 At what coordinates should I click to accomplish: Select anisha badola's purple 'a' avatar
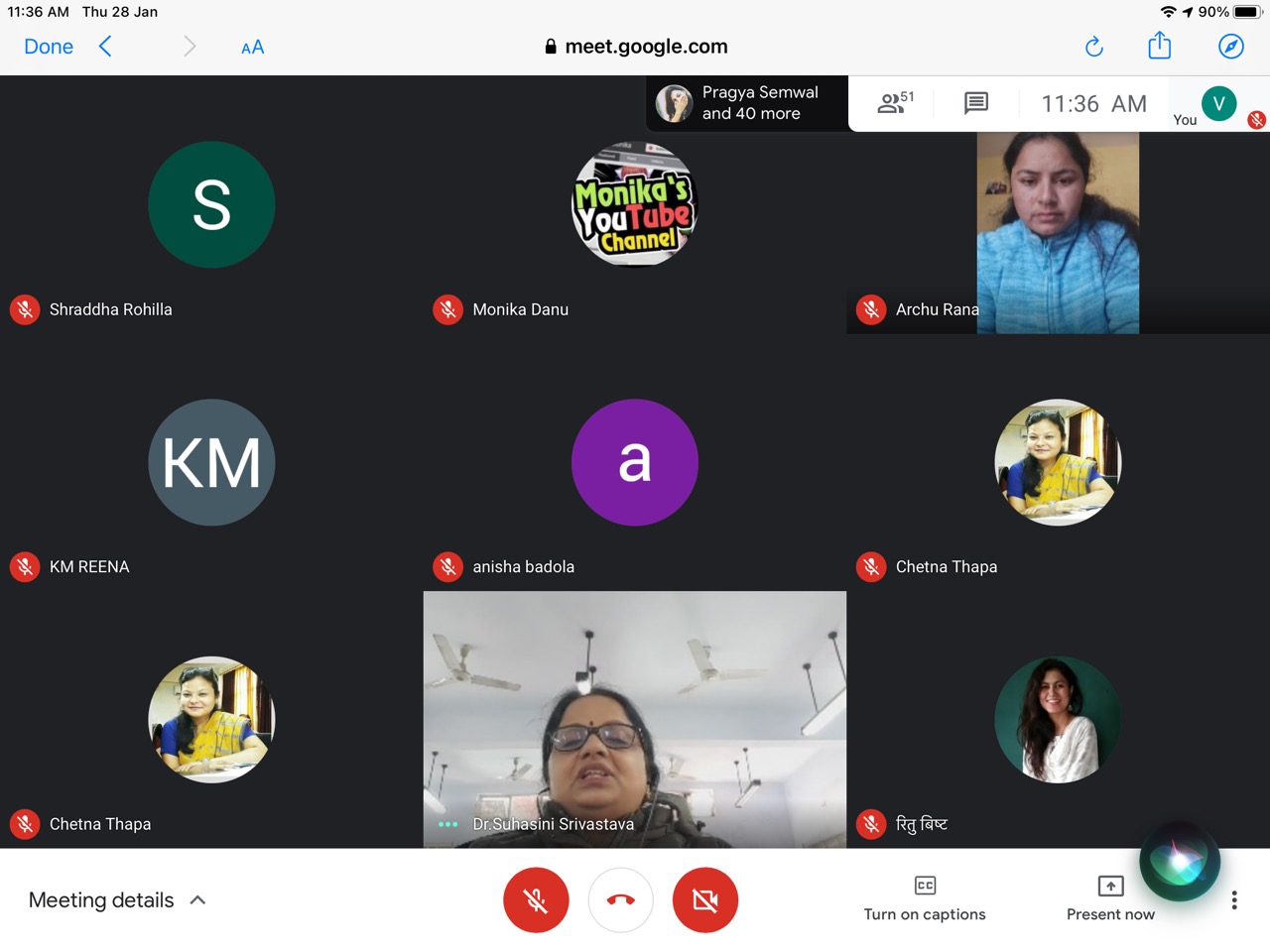[x=635, y=462]
